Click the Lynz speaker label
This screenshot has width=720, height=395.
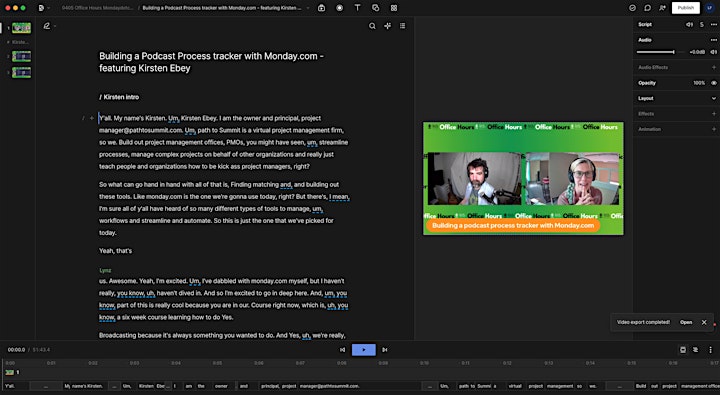tap(105, 271)
